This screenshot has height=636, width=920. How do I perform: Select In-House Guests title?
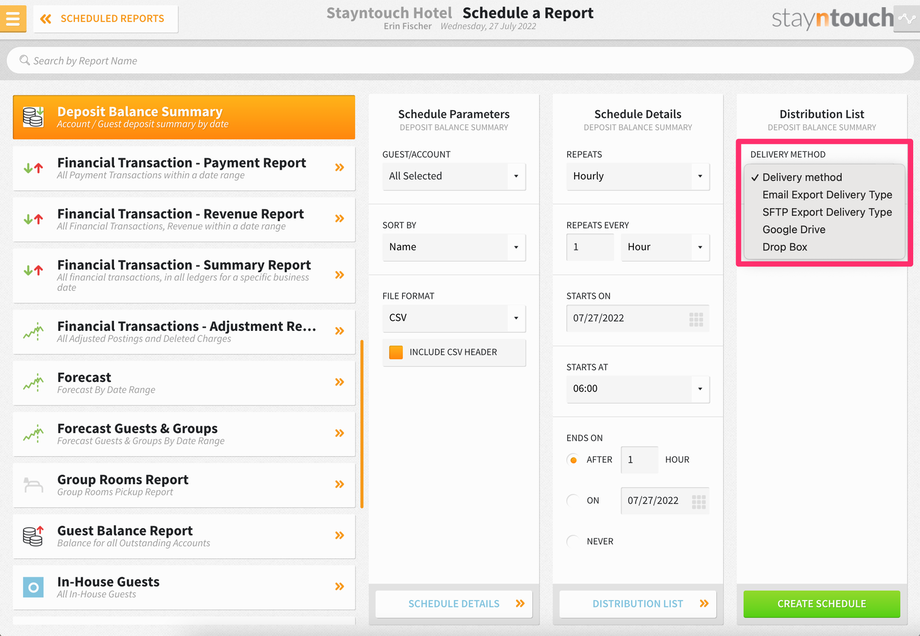(x=108, y=581)
